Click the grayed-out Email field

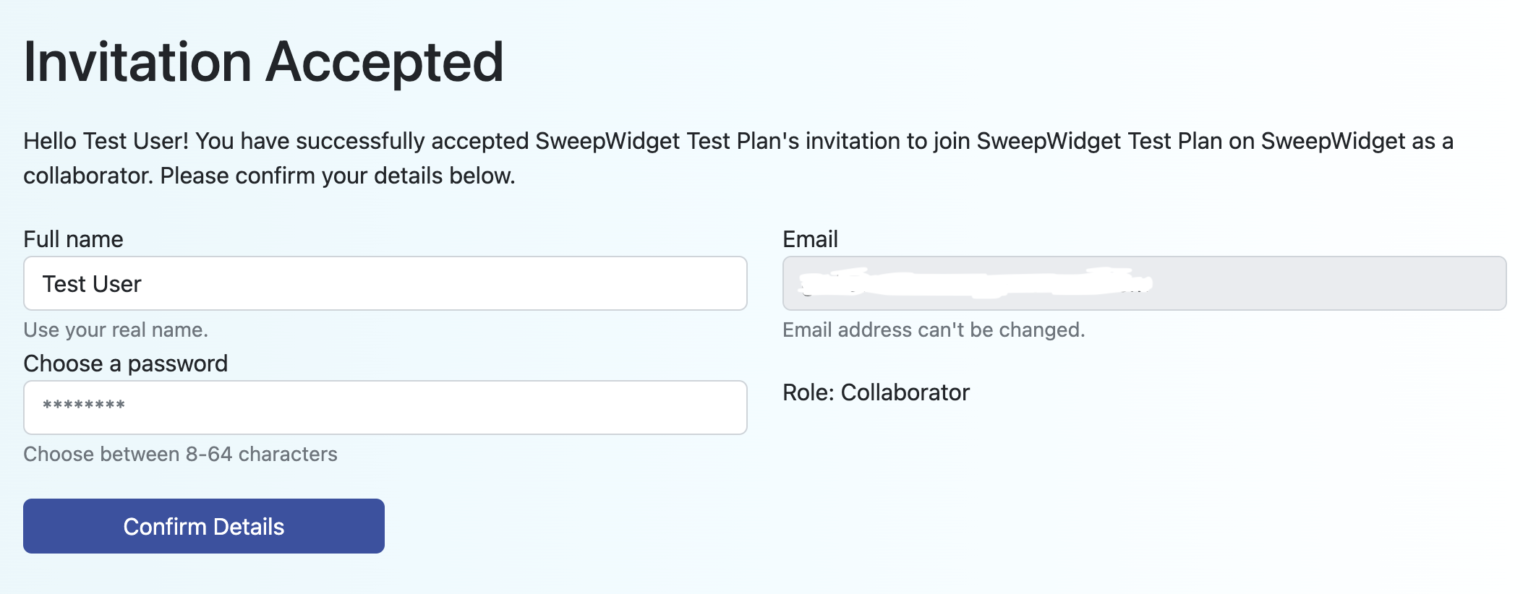[x=1144, y=283]
